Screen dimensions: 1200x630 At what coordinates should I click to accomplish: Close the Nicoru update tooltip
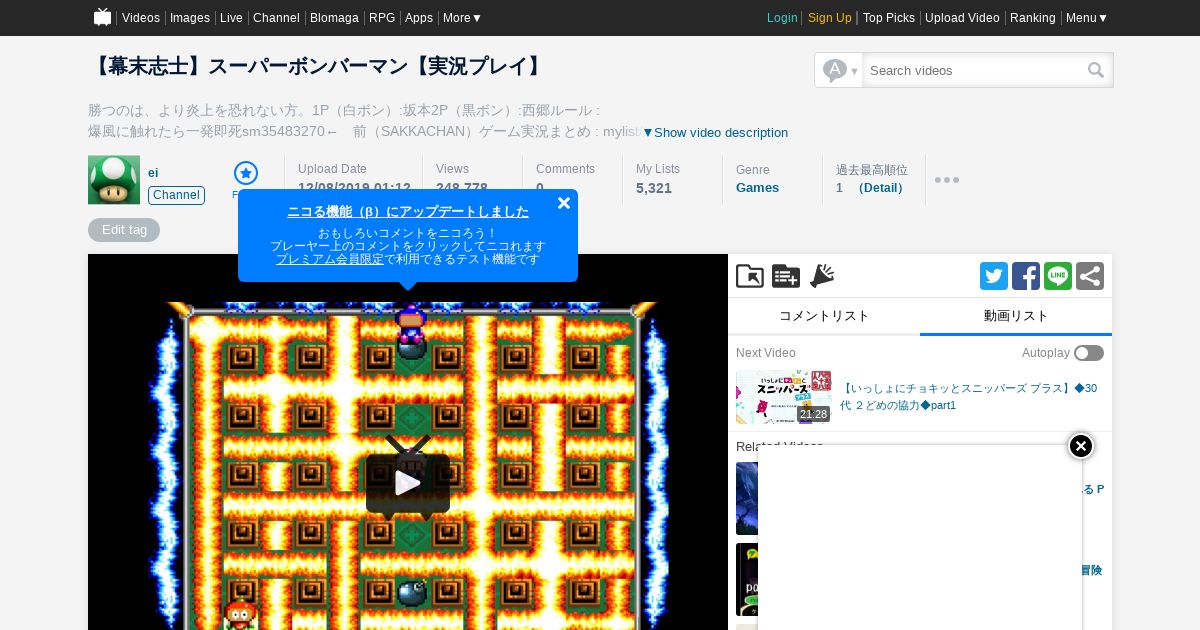pyautogui.click(x=564, y=203)
